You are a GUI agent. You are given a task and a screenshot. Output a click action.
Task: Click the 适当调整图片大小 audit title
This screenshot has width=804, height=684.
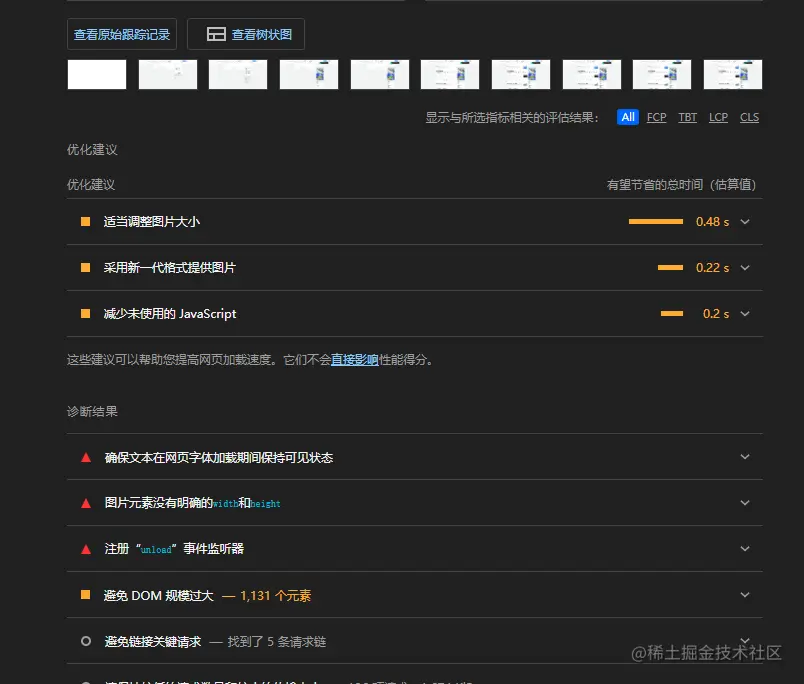click(x=152, y=222)
